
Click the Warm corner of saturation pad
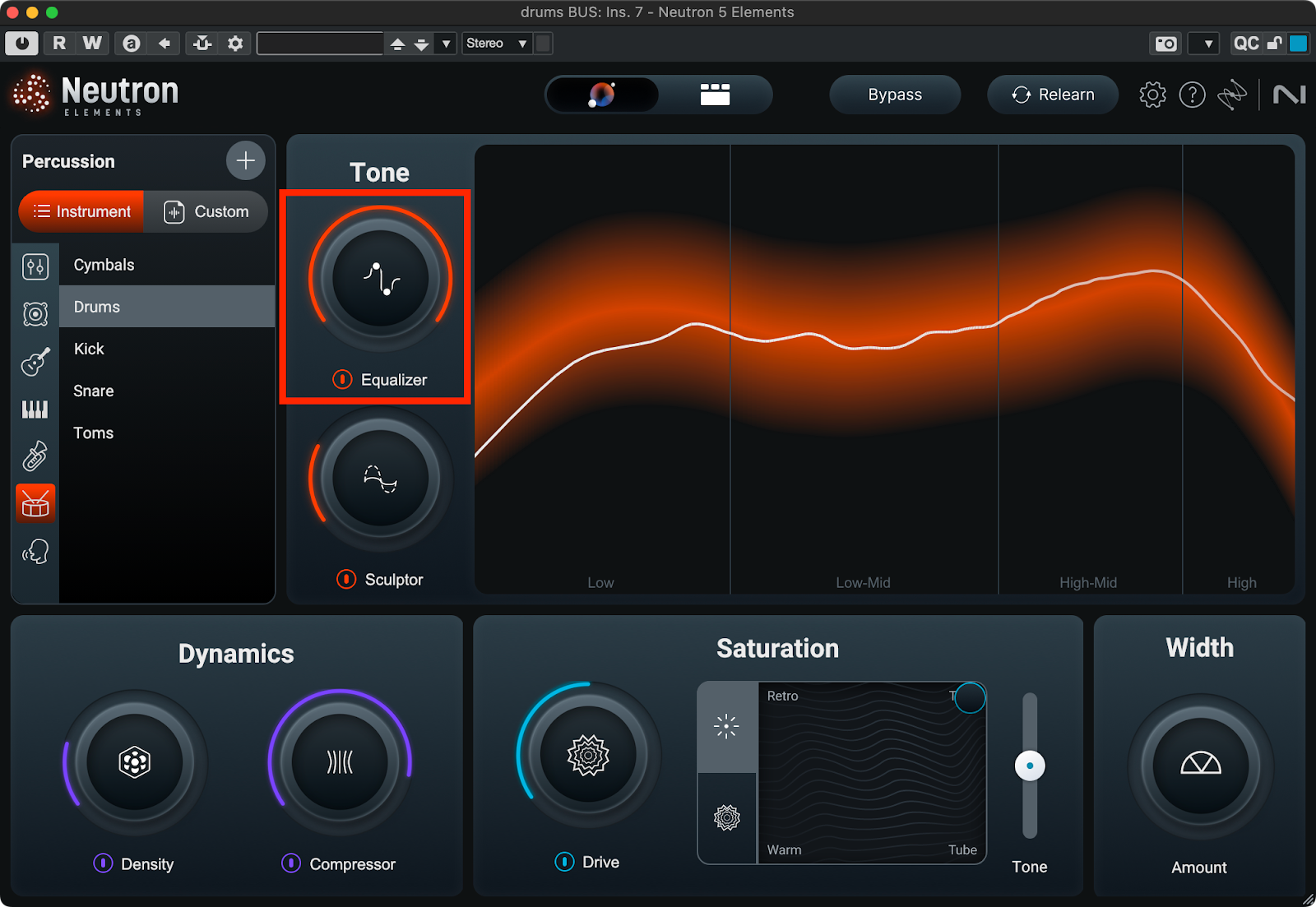tap(784, 849)
